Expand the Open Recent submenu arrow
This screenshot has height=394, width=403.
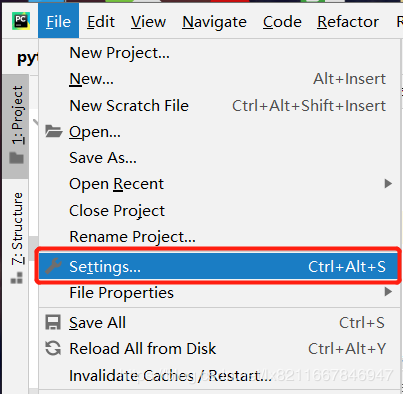(x=388, y=184)
